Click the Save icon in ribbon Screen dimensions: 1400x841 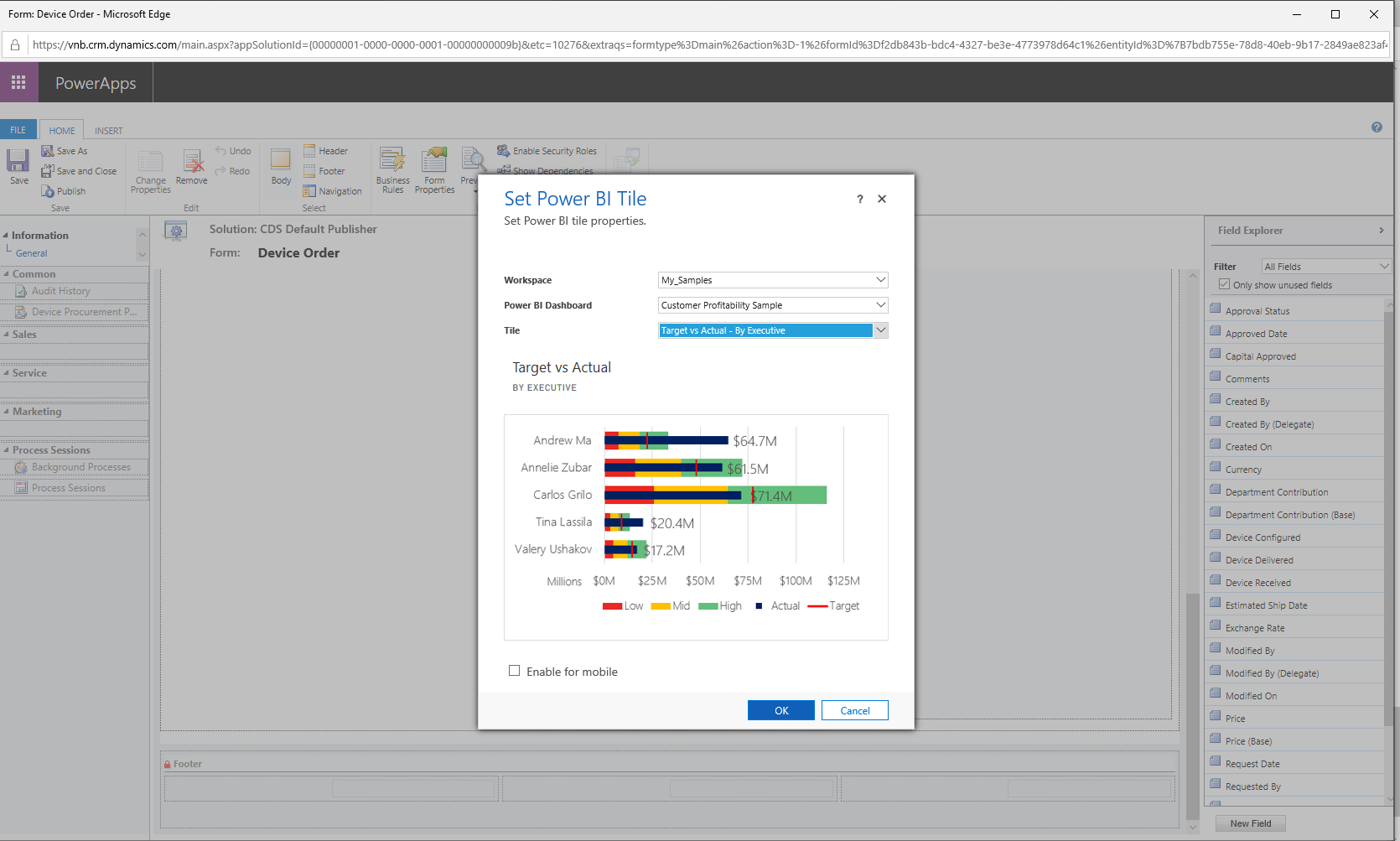tap(18, 166)
